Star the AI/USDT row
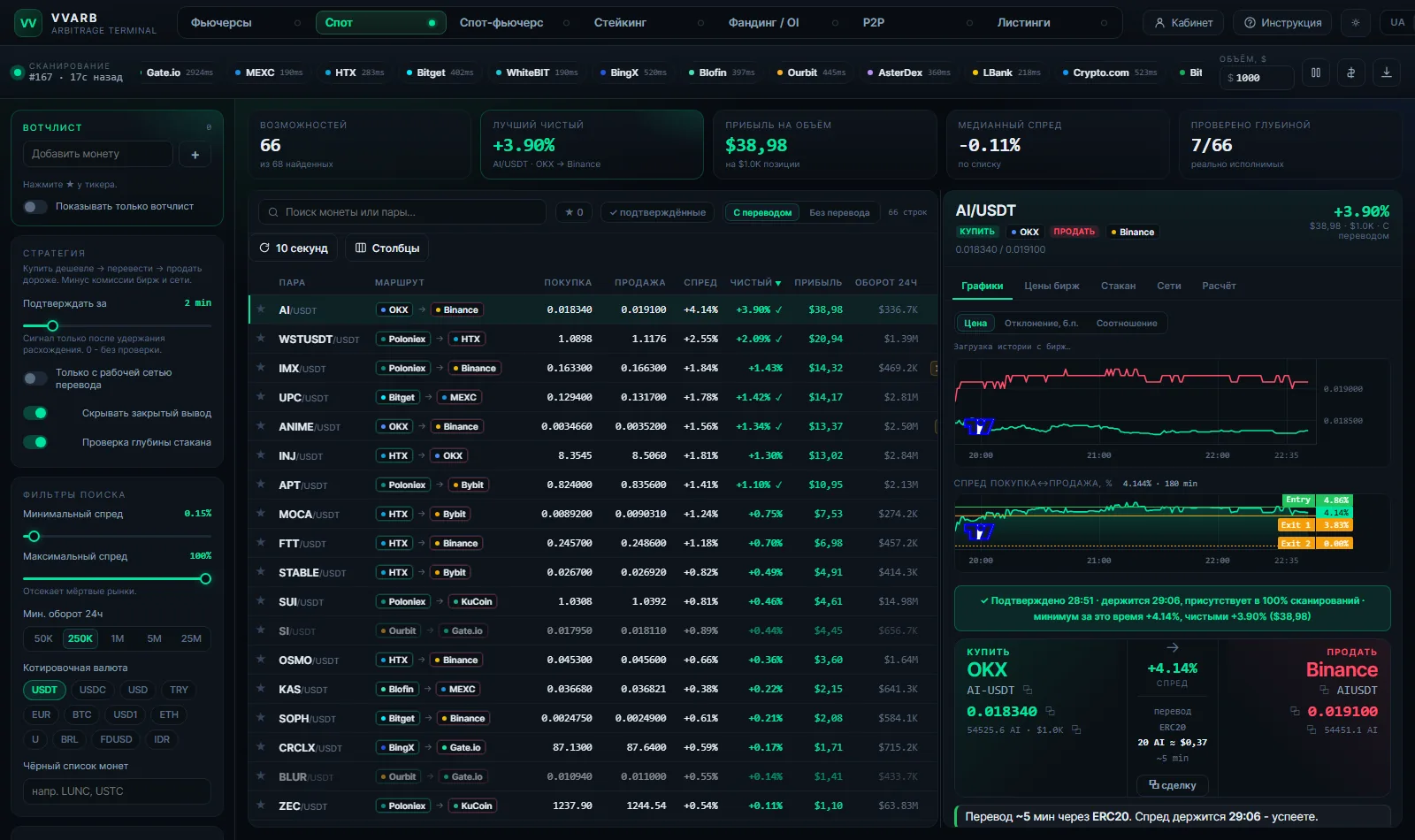The image size is (1415, 840). click(x=261, y=309)
